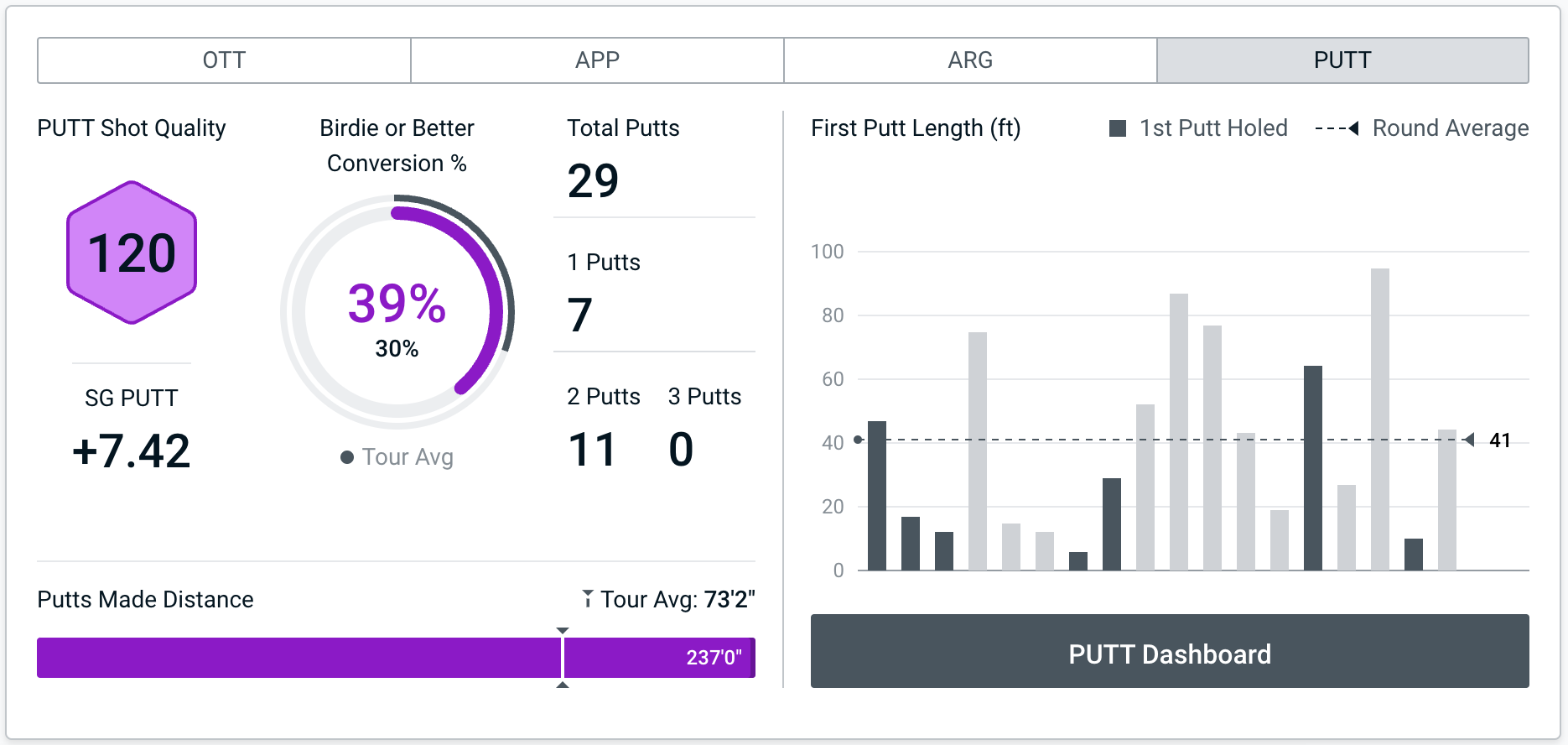Click the 2 Putts count of 11
The height and width of the screenshot is (745, 1568).
coord(592,449)
